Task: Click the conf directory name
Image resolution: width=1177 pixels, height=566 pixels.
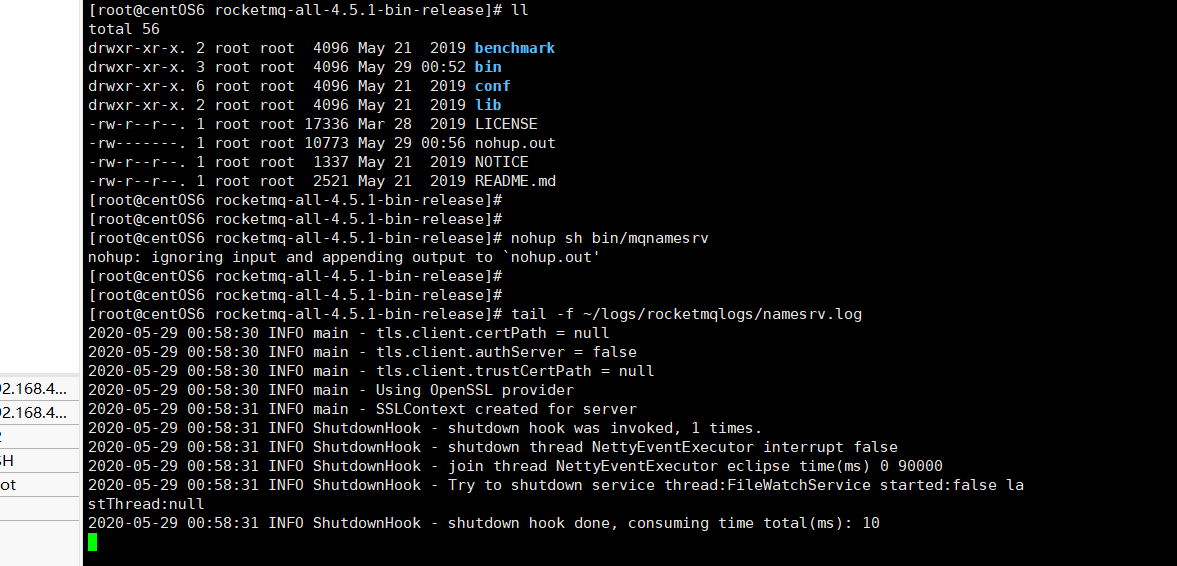Action: [492, 86]
